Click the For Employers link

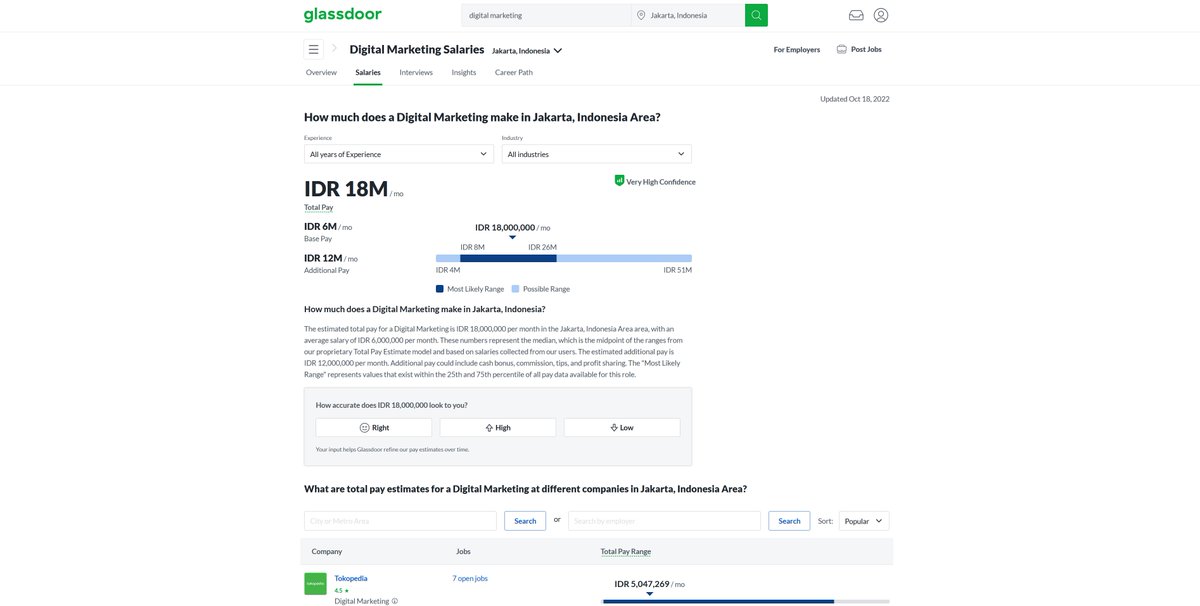tap(797, 49)
